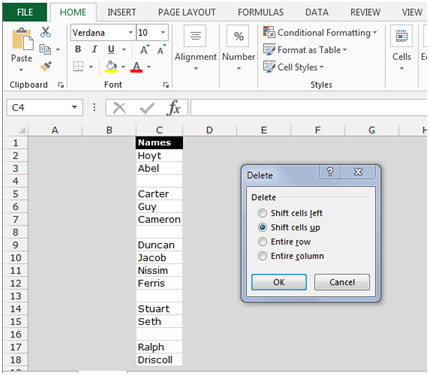This screenshot has width=429, height=375.
Task: Expand the Fill Color arrow
Action: click(x=123, y=67)
